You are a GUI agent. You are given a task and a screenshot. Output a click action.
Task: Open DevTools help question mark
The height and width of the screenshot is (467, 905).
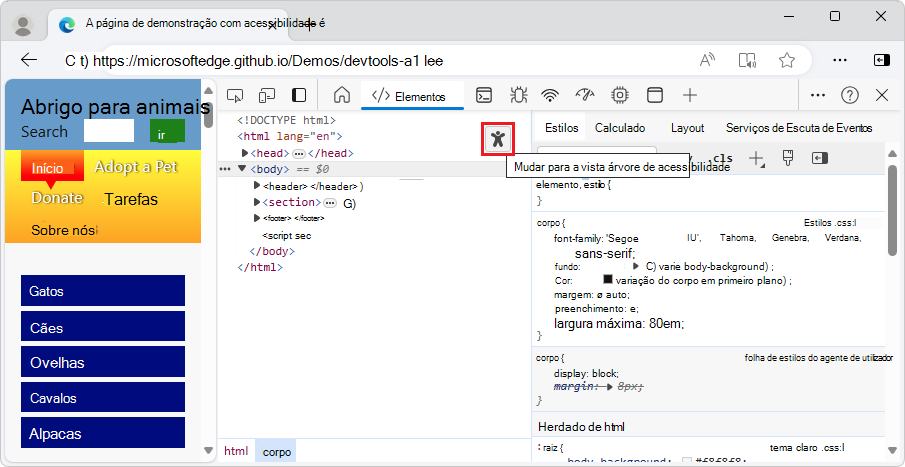(850, 95)
